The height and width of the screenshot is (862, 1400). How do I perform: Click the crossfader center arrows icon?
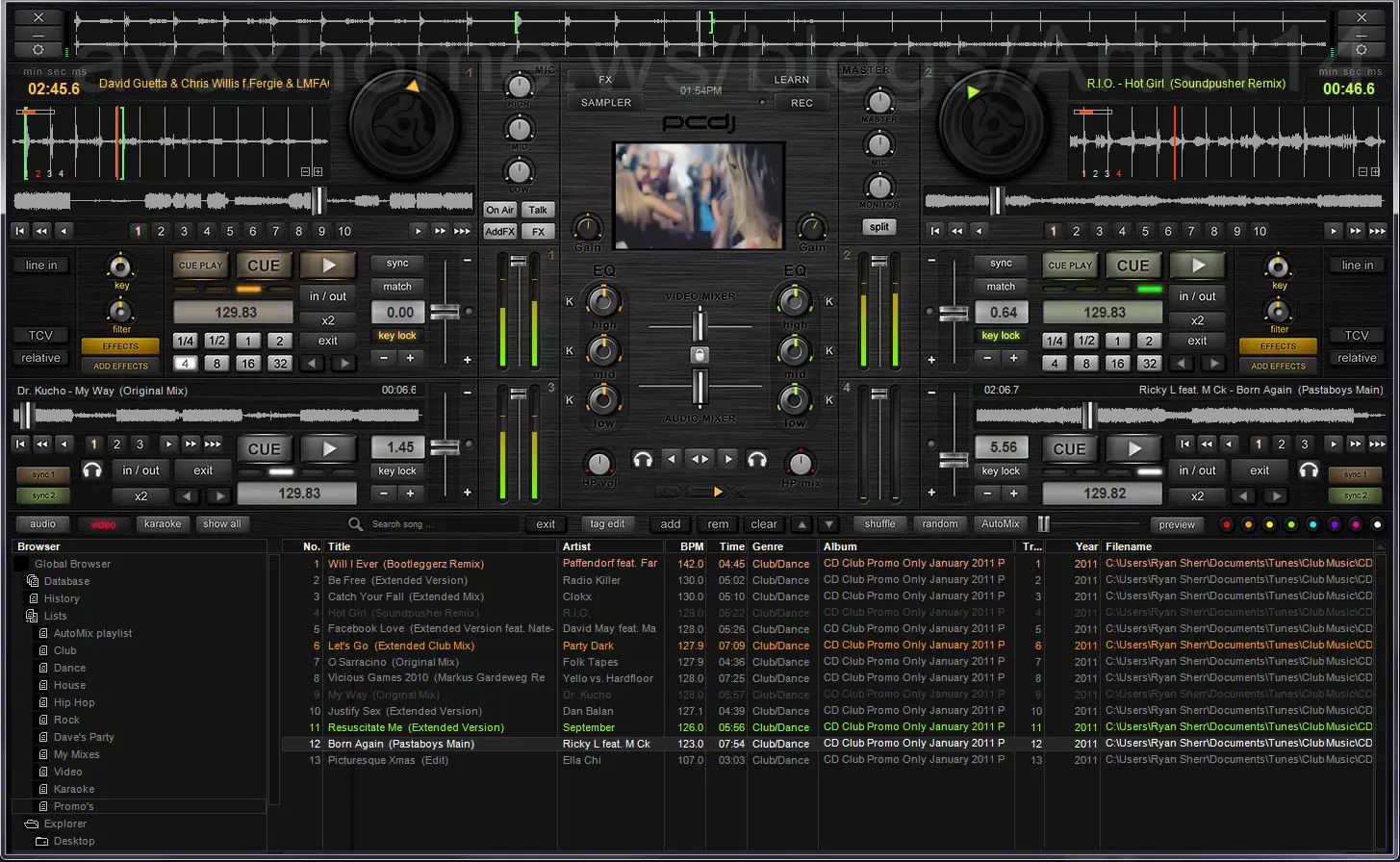[700, 459]
